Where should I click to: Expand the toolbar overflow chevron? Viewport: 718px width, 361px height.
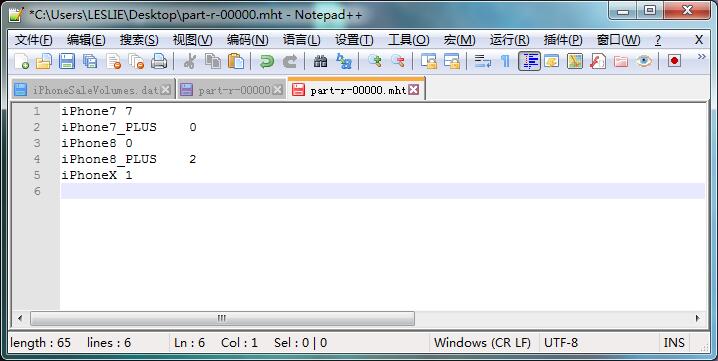[701, 56]
